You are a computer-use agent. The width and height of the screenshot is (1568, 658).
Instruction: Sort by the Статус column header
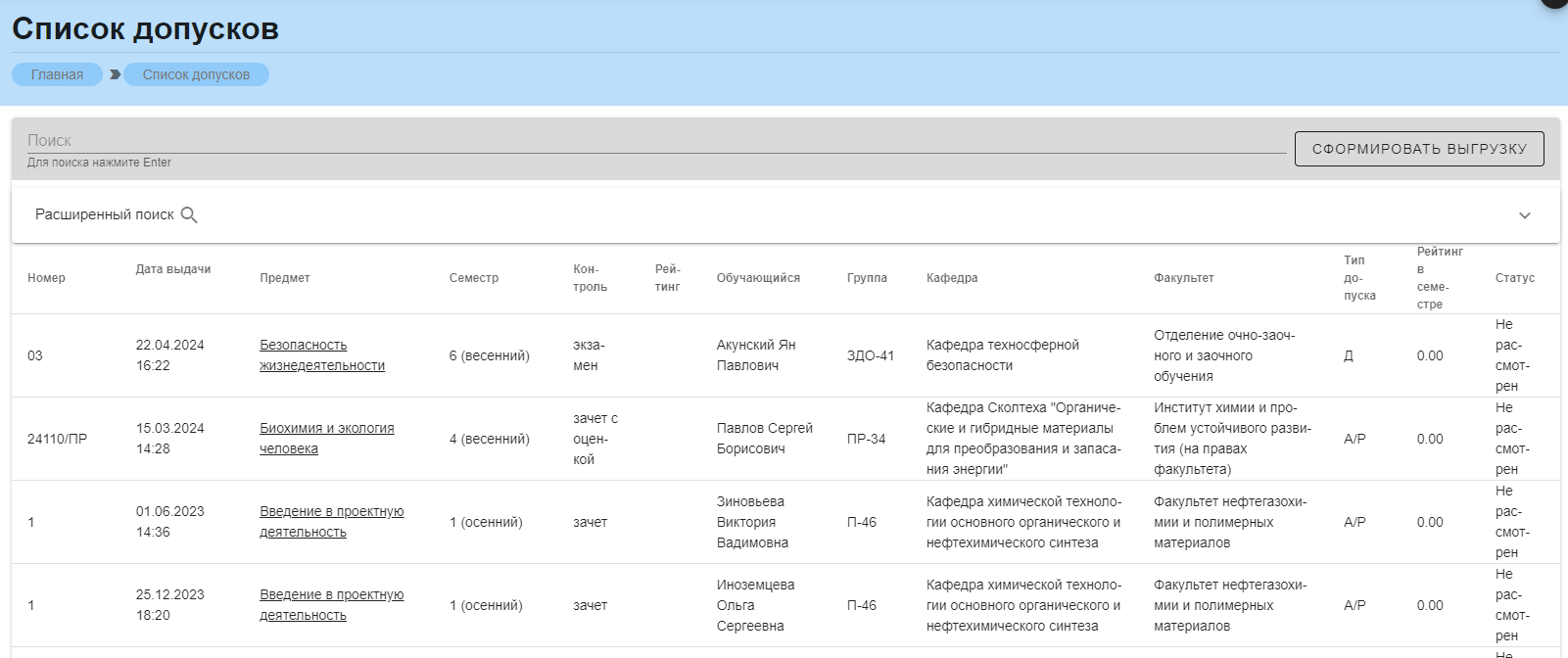click(1514, 278)
